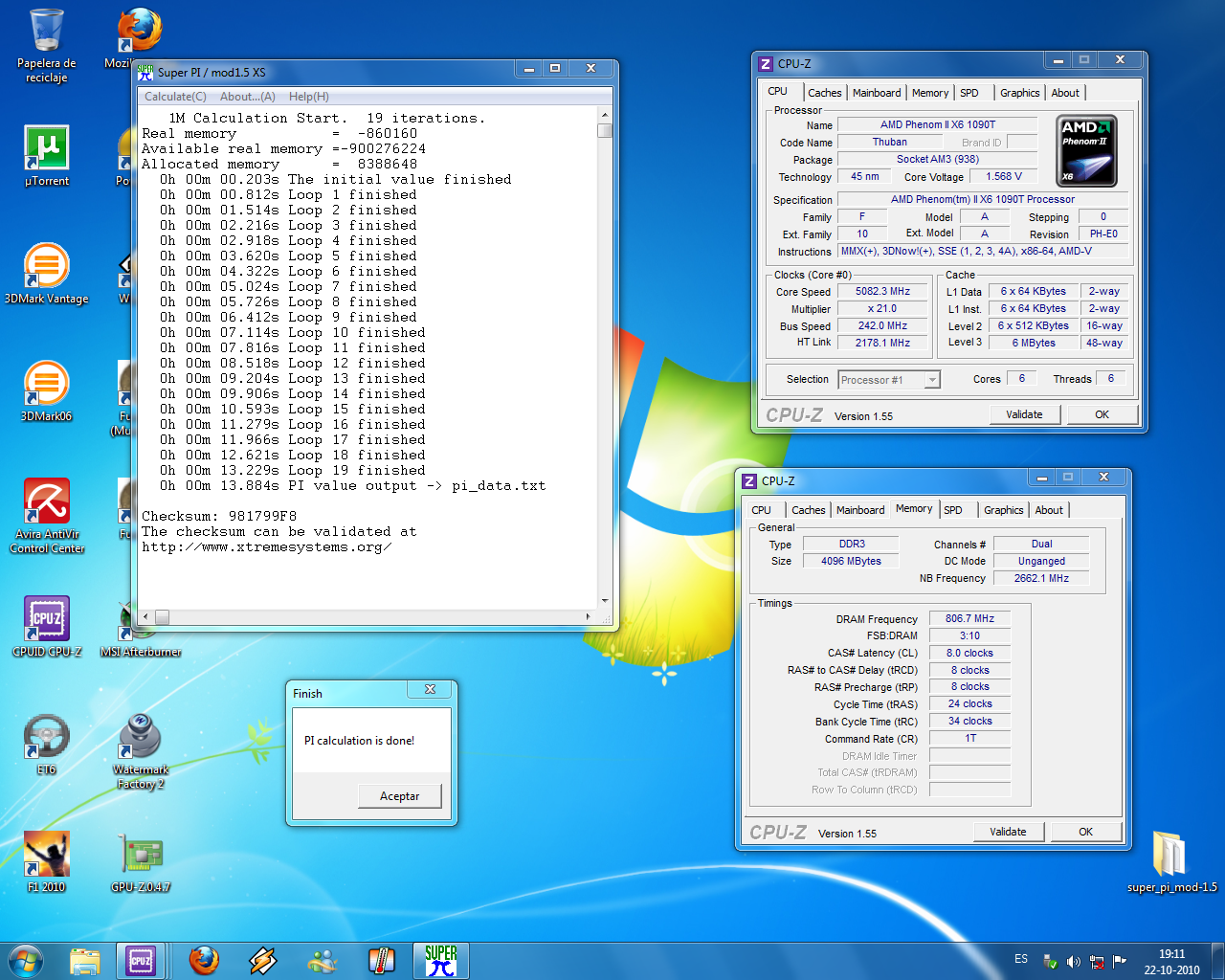Open Avira AntiVir Control Center icon
The height and width of the screenshot is (980, 1225).
tap(47, 516)
